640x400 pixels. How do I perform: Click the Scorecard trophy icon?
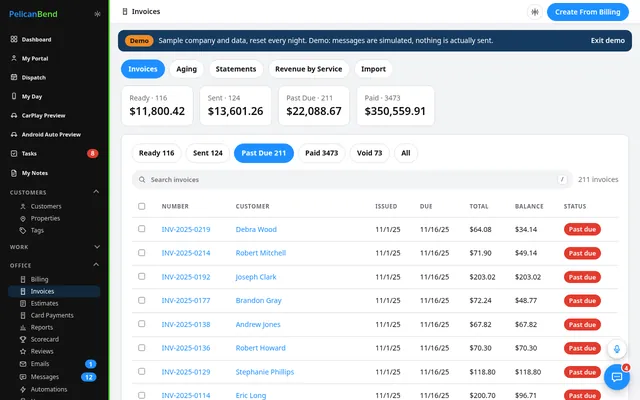tap(23, 339)
